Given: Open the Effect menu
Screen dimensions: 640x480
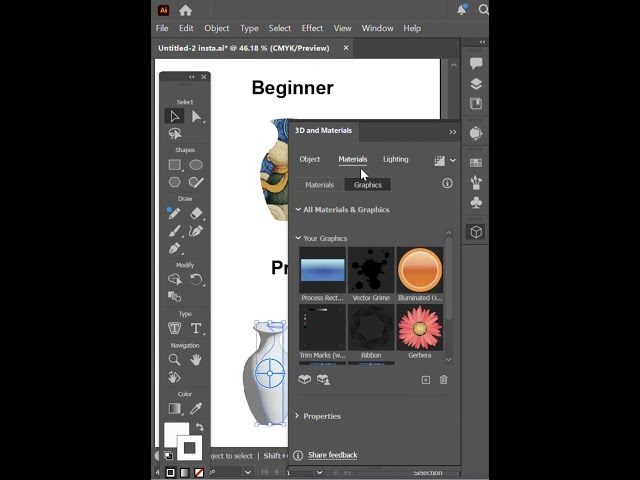Looking at the screenshot, I should coord(312,28).
